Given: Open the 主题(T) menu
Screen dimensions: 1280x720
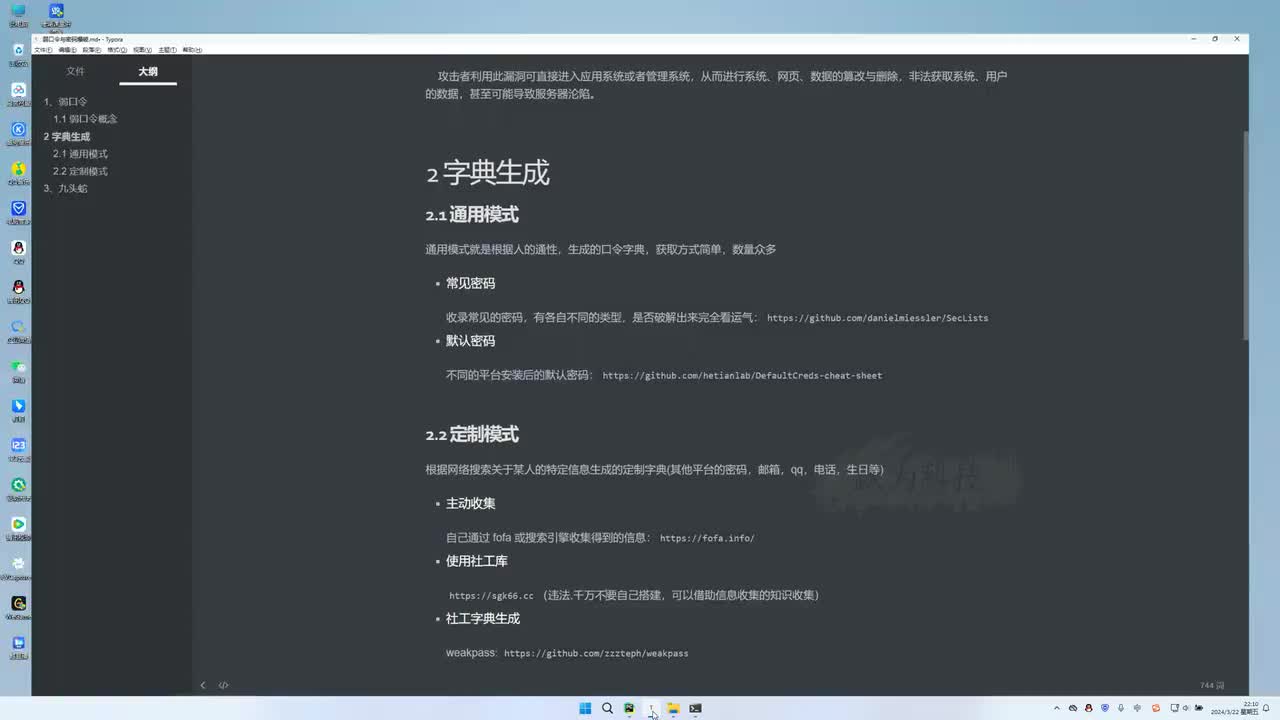Looking at the screenshot, I should click(167, 49).
